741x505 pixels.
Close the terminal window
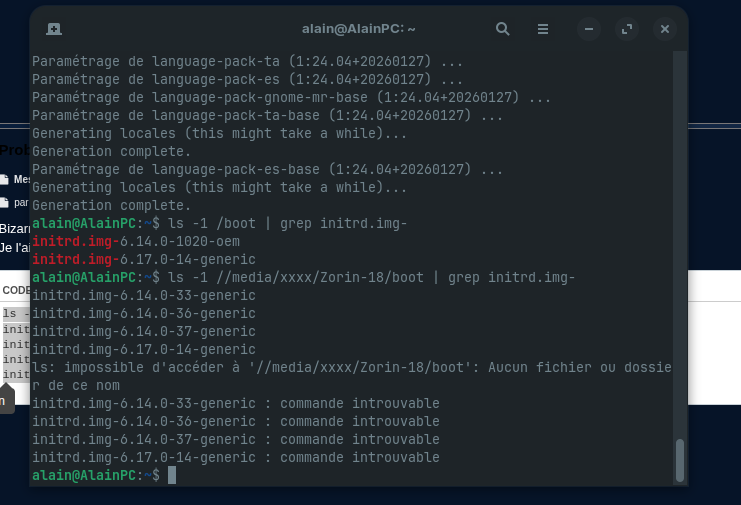tap(664, 29)
